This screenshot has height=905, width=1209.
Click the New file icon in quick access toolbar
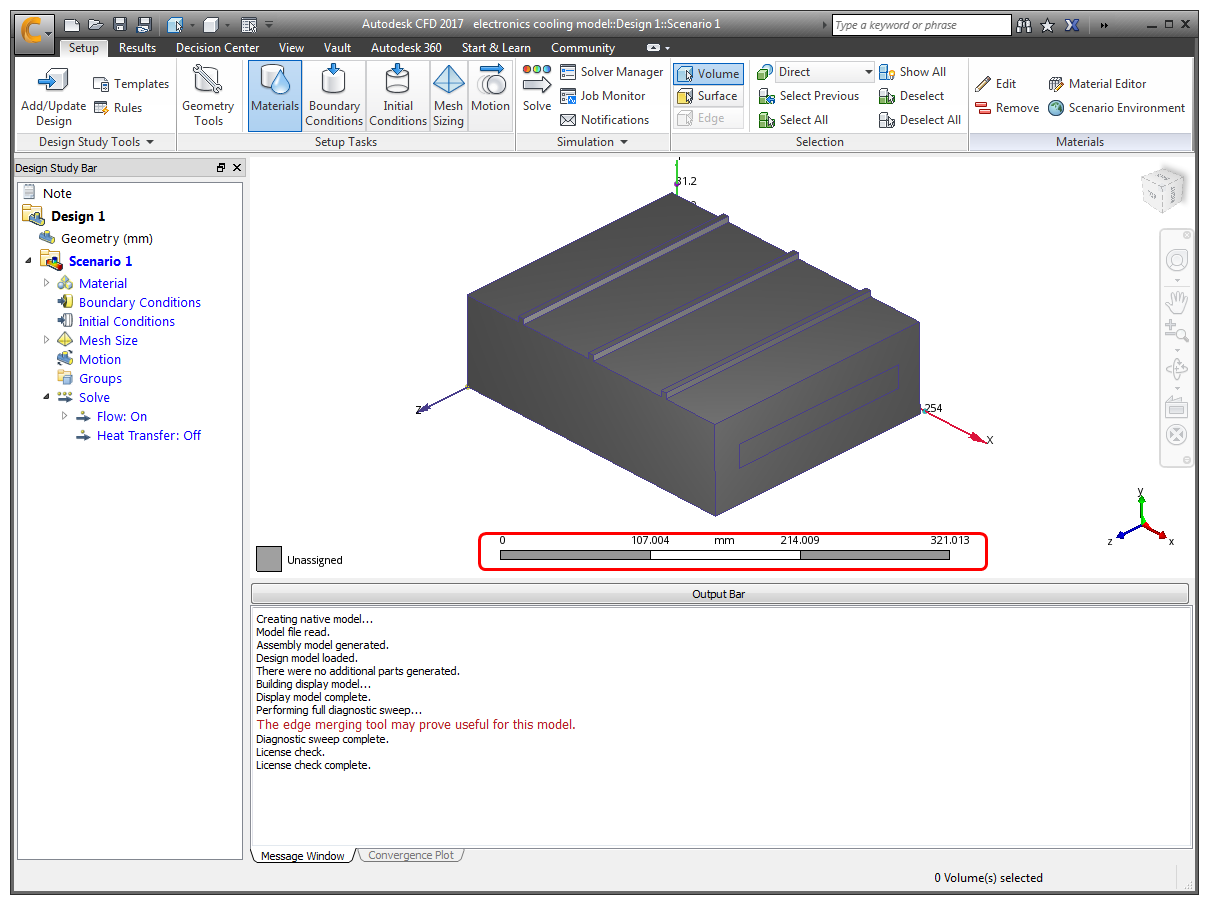coord(71,25)
